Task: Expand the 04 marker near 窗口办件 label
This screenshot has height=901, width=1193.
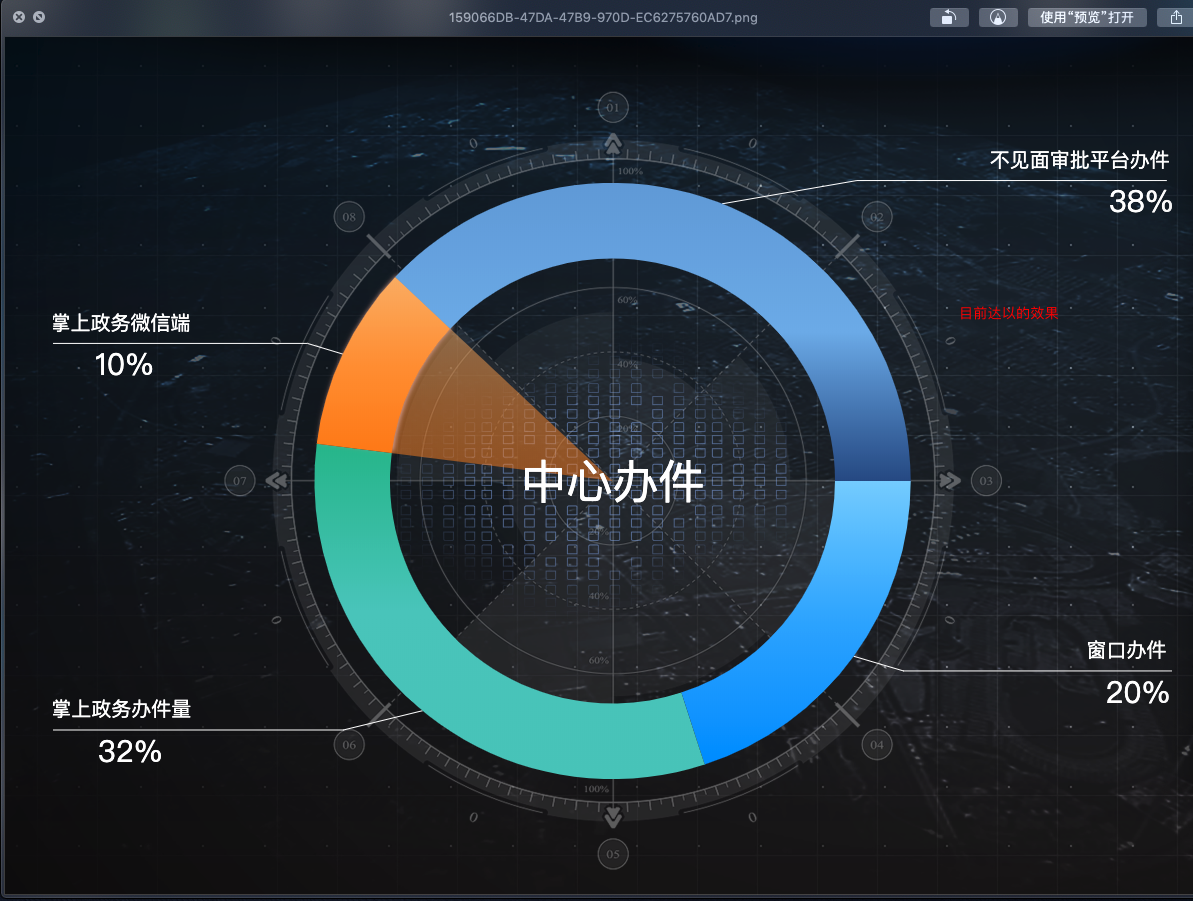Action: point(876,744)
